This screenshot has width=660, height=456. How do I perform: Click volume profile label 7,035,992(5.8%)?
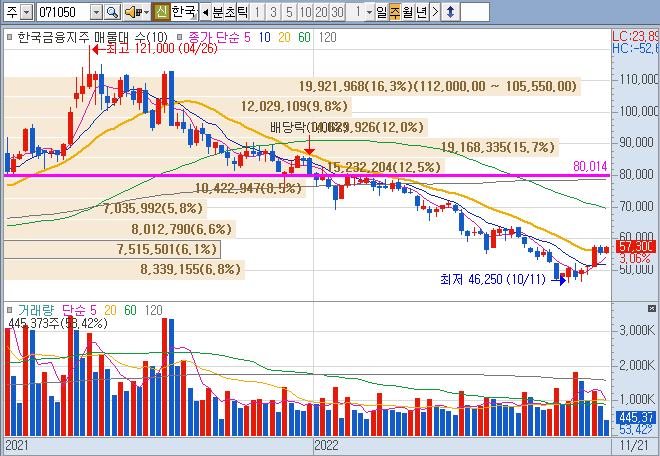point(153,208)
